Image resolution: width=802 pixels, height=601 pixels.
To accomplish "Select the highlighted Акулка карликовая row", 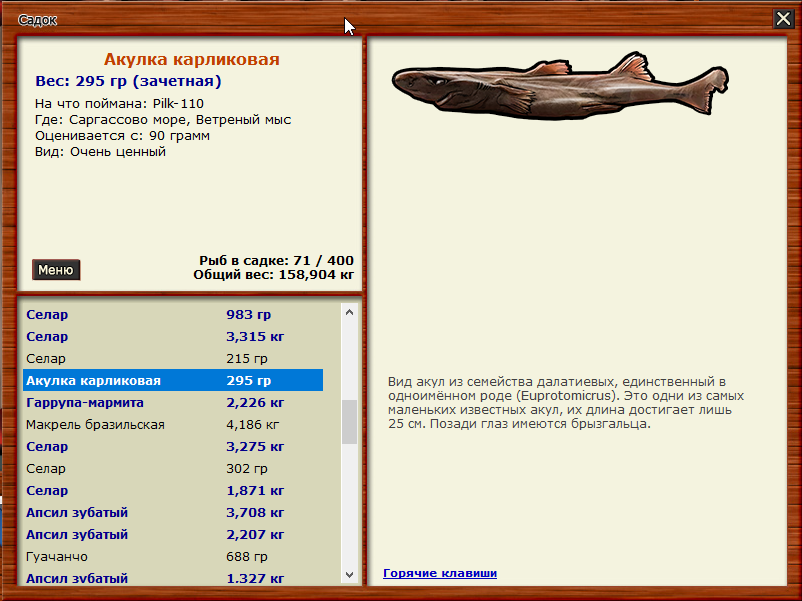I will (x=172, y=380).
